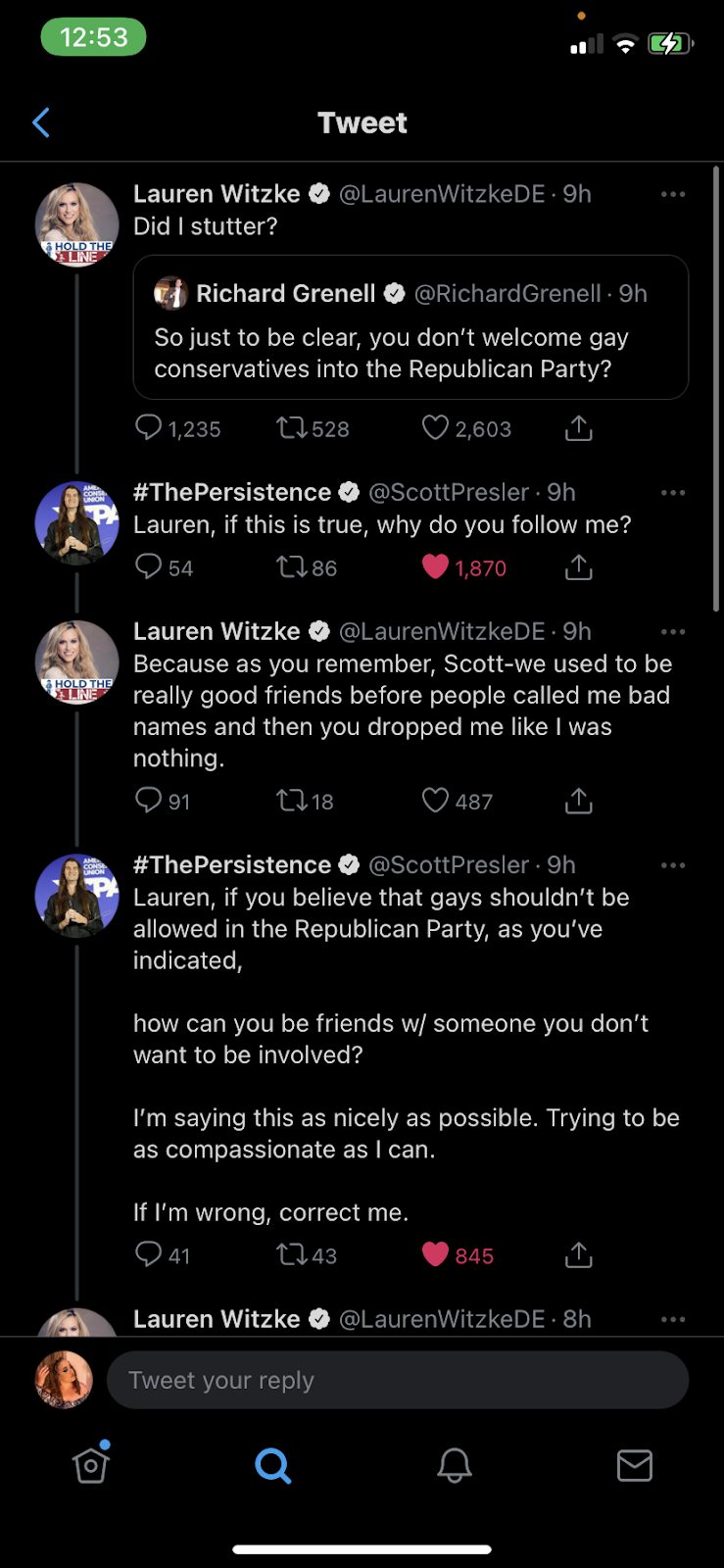Unlike the "why do you follow me?" tweet

[x=435, y=567]
